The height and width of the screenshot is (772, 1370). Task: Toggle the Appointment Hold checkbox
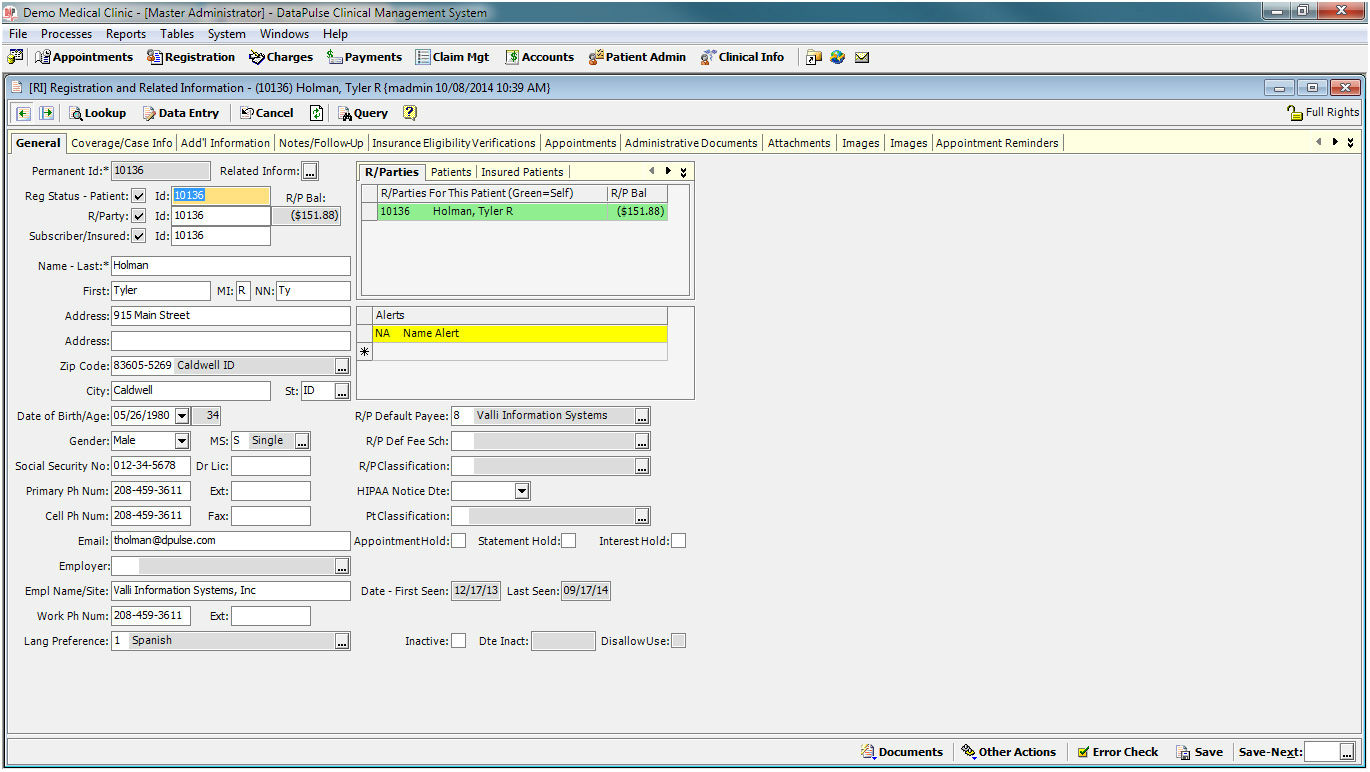pos(458,541)
